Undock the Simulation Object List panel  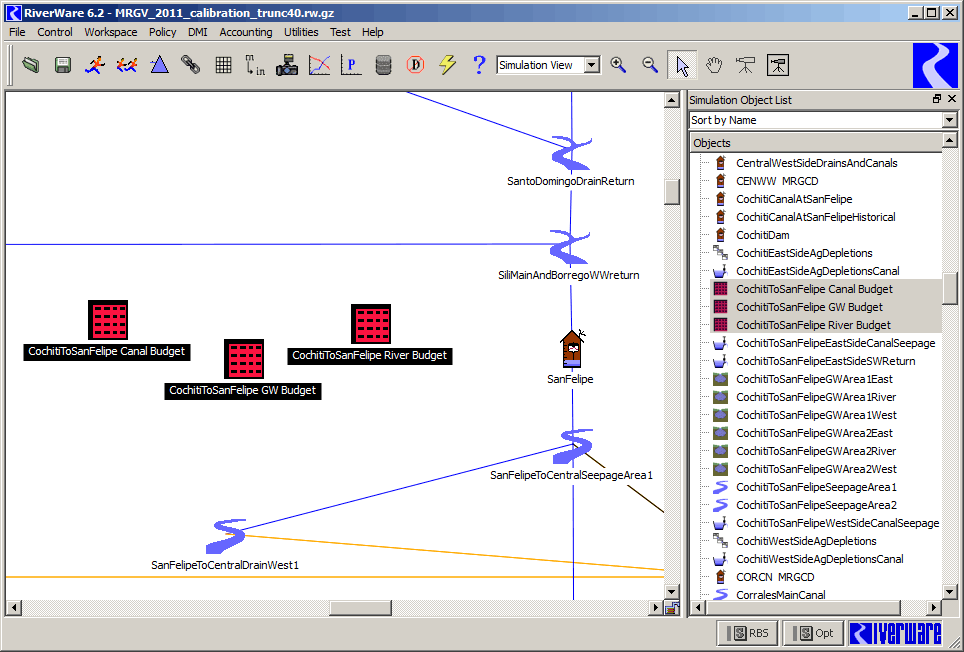click(x=937, y=99)
